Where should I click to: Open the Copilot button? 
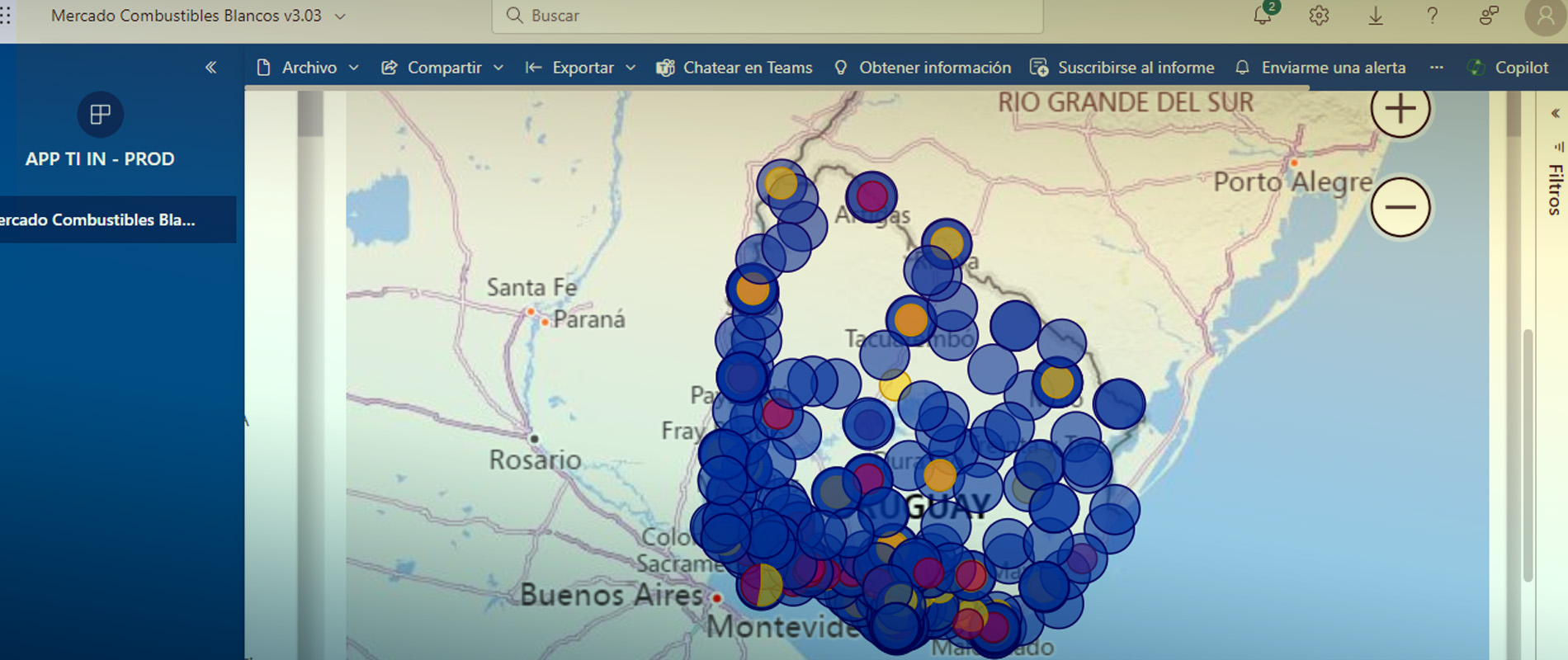1508,68
